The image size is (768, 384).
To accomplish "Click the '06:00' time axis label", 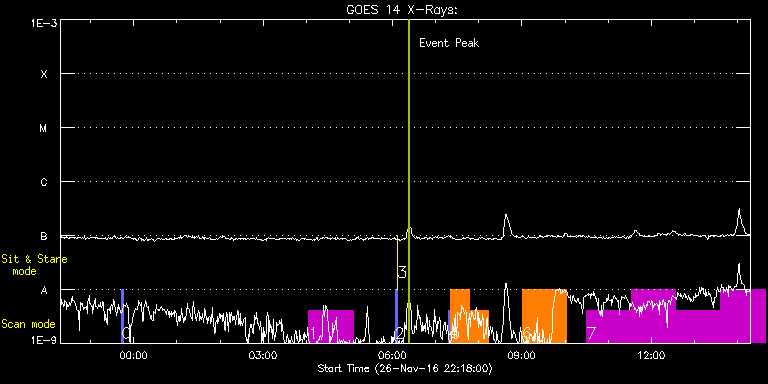I will pos(393,355).
